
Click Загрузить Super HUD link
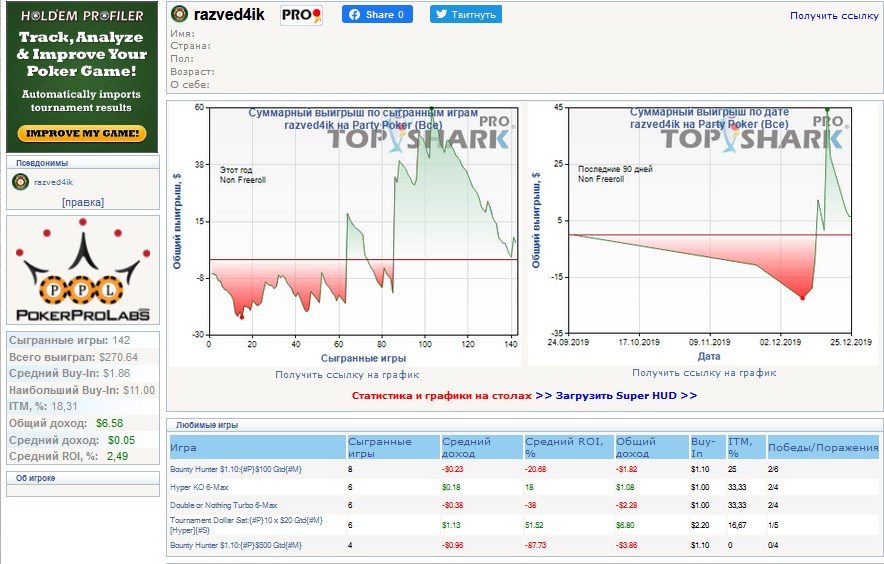point(626,395)
